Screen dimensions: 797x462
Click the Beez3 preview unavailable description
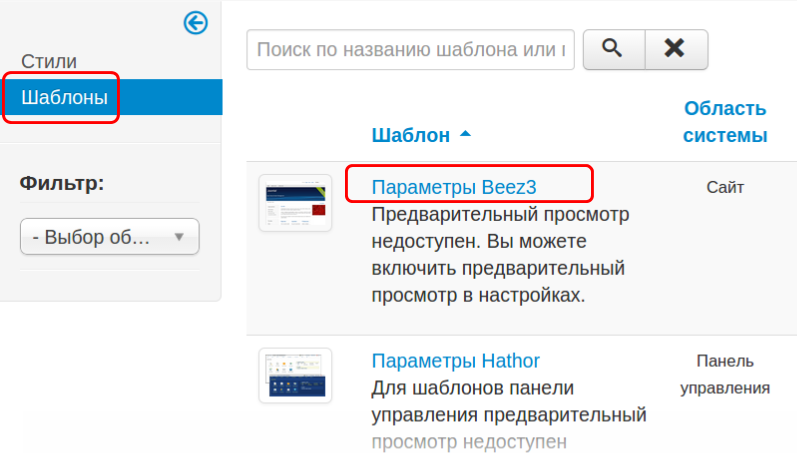tap(498, 255)
